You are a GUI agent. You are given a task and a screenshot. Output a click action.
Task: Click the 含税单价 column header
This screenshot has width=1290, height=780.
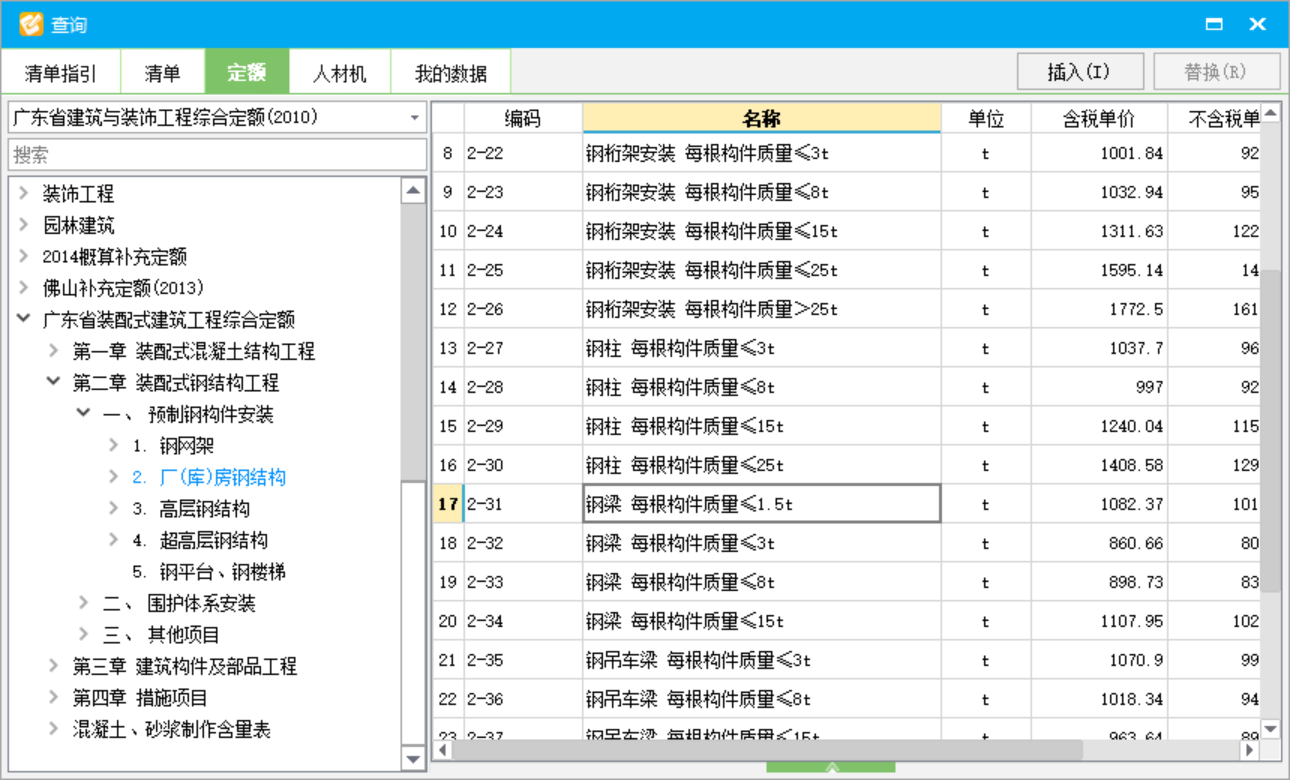coord(1099,119)
